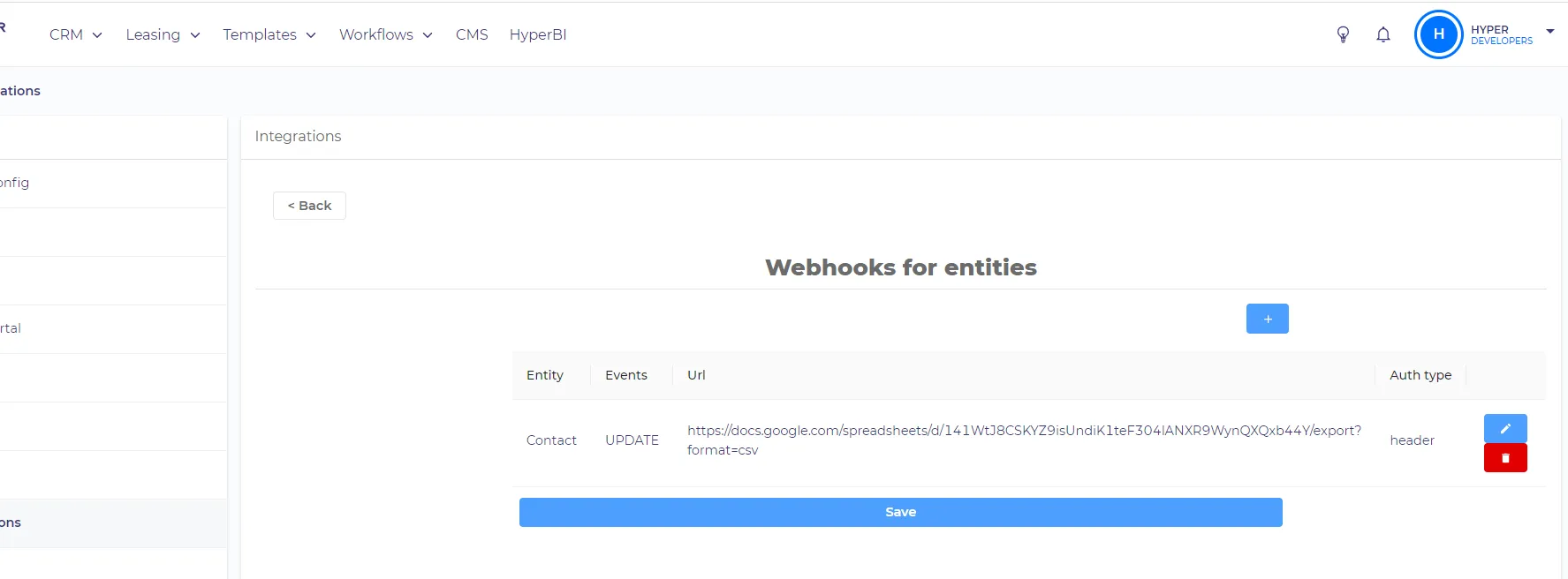The width and height of the screenshot is (1568, 579).
Task: Edit the Contact webhook with pencil icon
Action: (x=1505, y=428)
